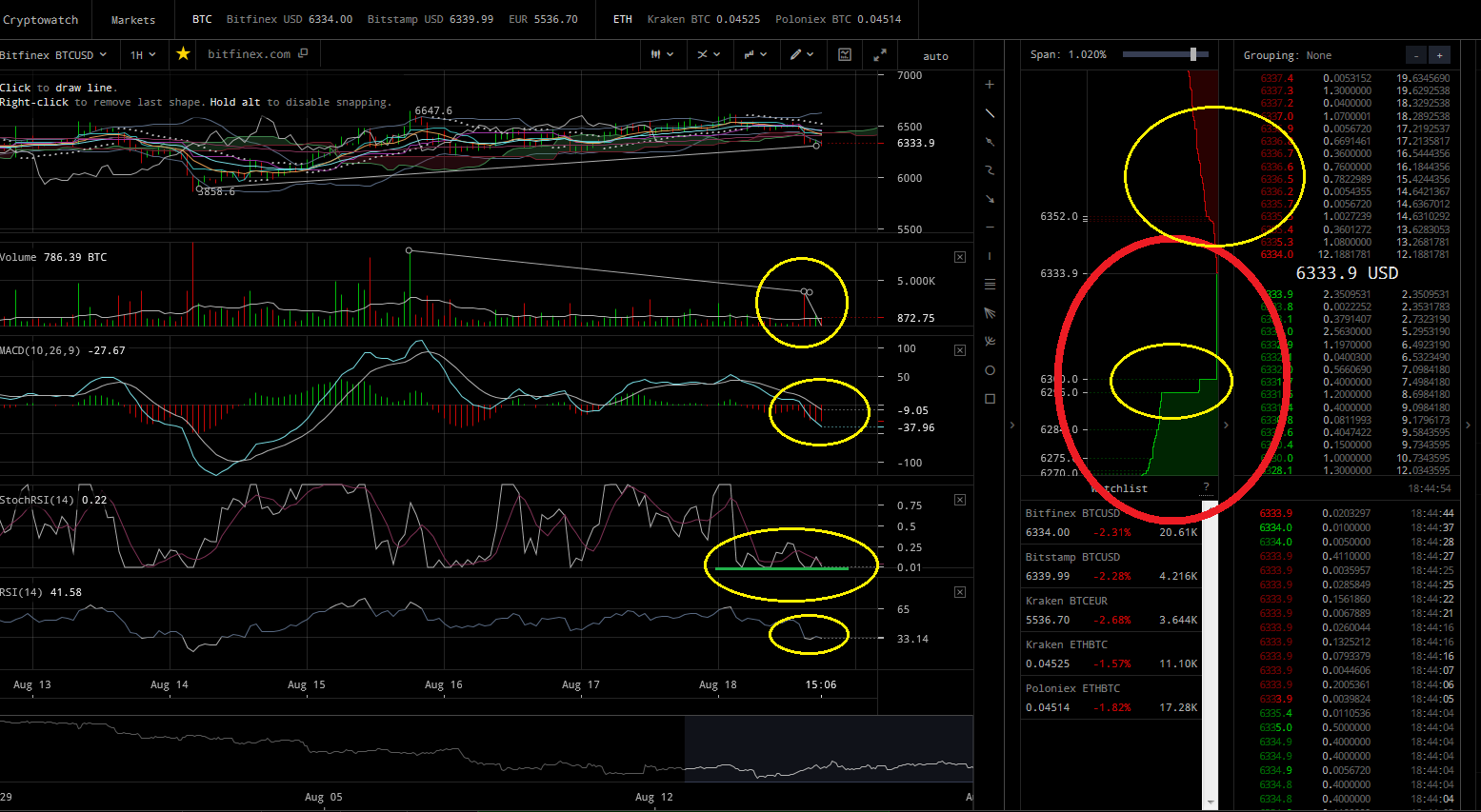Click the watchlist vertical scrollbar
Screen dimensions: 1481x812
[x=1210, y=655]
